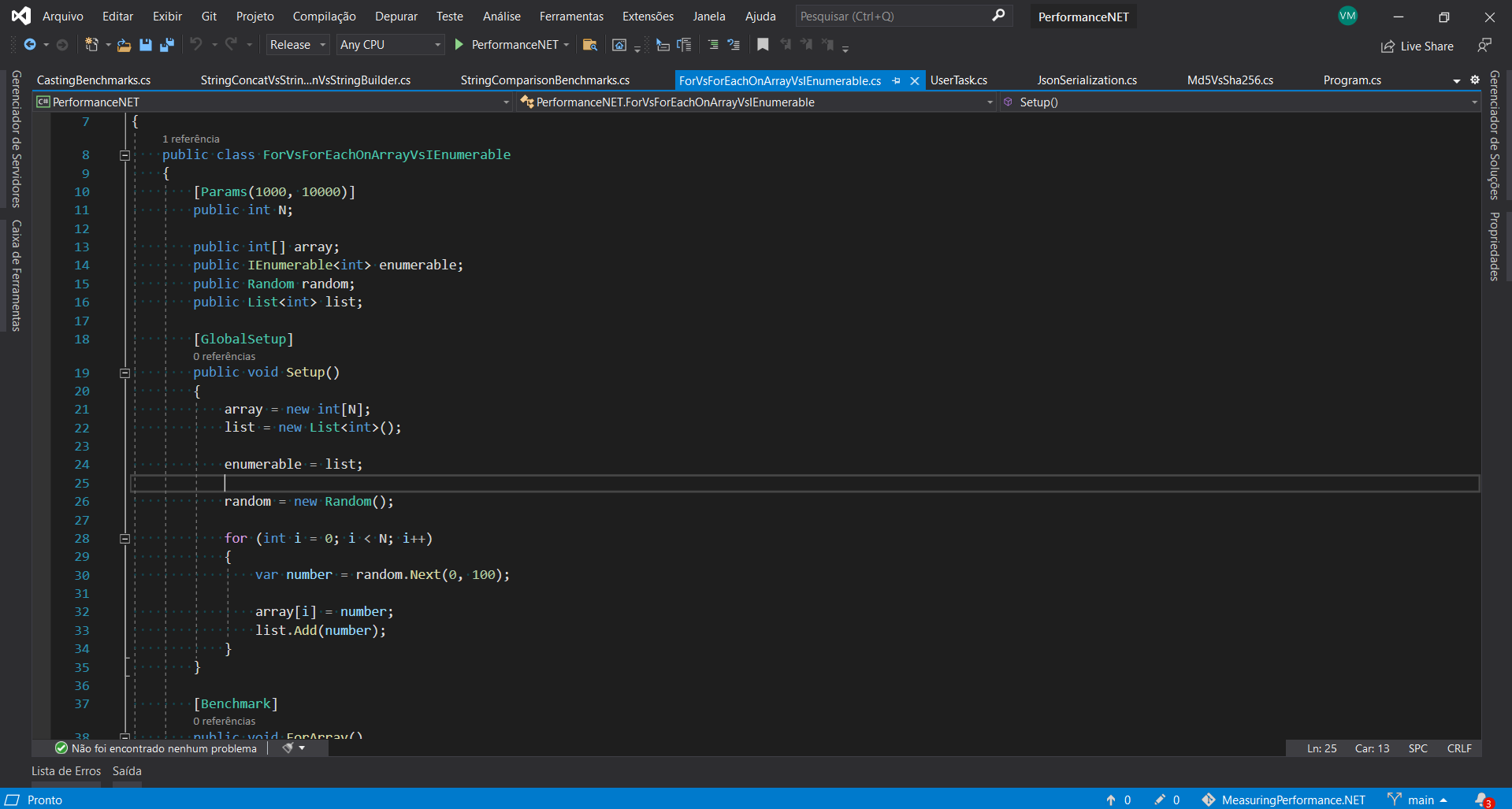Viewport: 1512px width, 809px height.
Task: Collapse the class ForVsForEachOnArrayVsIEnumerable outline
Action: point(124,155)
